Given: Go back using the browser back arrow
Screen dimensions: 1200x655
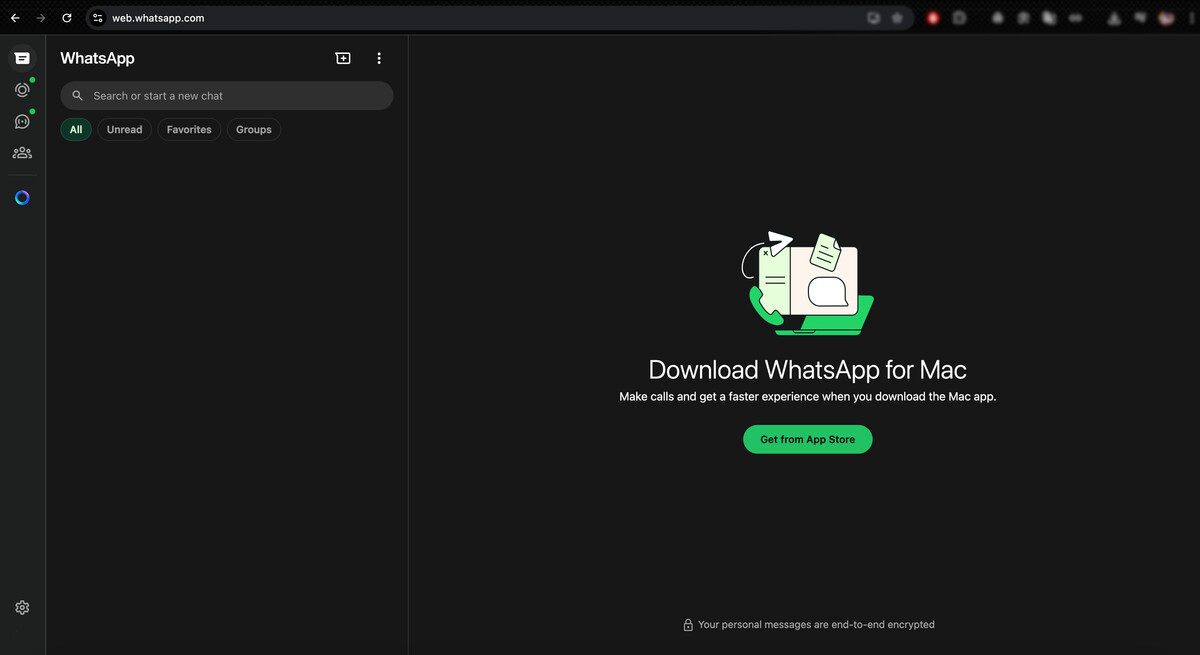Looking at the screenshot, I should tap(15, 18).
